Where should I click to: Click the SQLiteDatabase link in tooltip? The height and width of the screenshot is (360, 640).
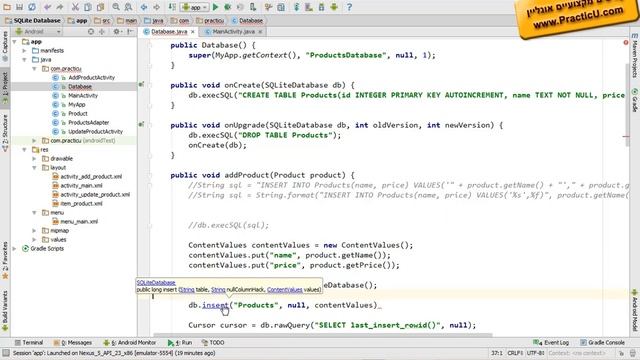coord(156,282)
